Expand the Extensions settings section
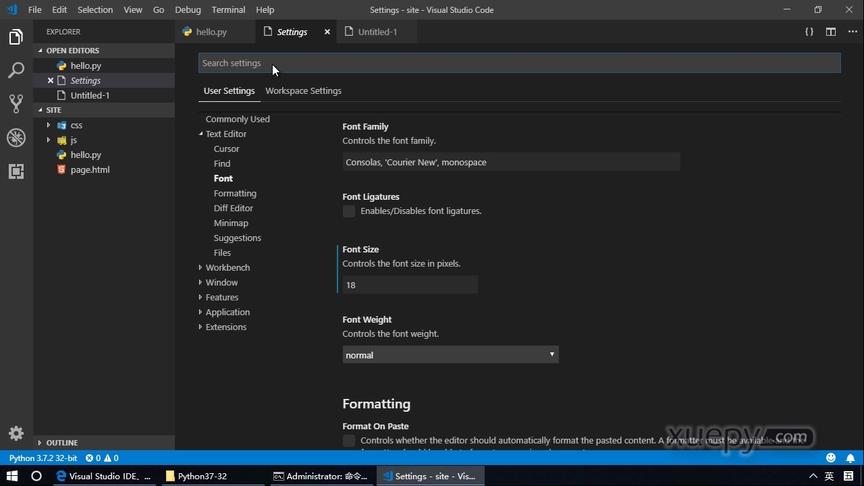Image resolution: width=864 pixels, height=486 pixels. pyautogui.click(x=201, y=327)
